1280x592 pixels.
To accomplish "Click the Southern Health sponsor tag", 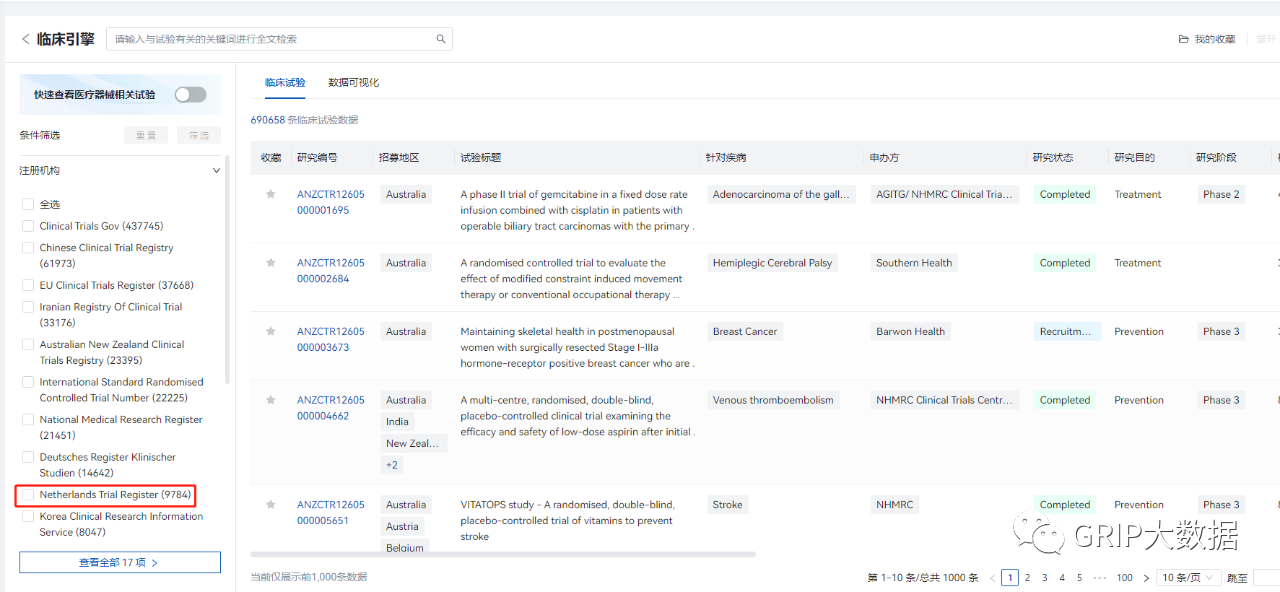I will coord(914,263).
